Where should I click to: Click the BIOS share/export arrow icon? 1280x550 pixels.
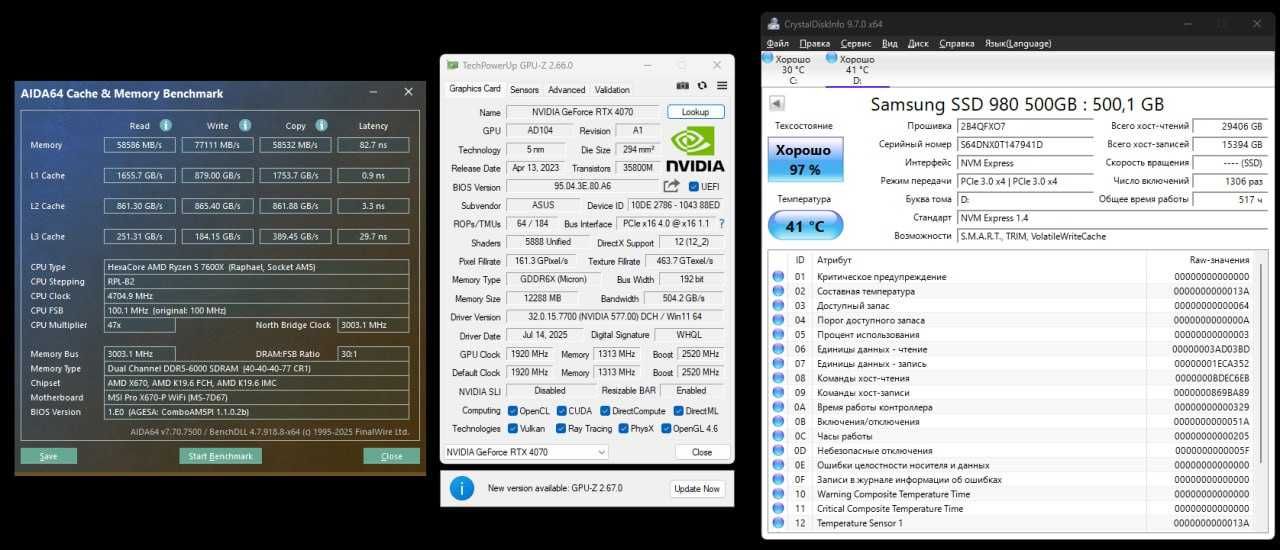(671, 187)
